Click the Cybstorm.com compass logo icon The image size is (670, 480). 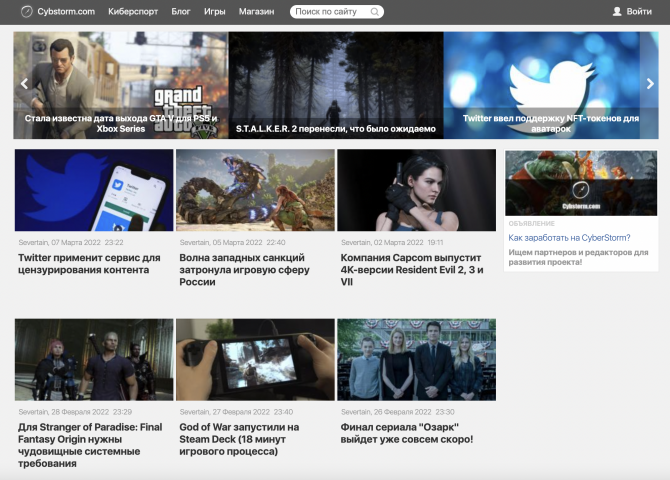tap(26, 12)
